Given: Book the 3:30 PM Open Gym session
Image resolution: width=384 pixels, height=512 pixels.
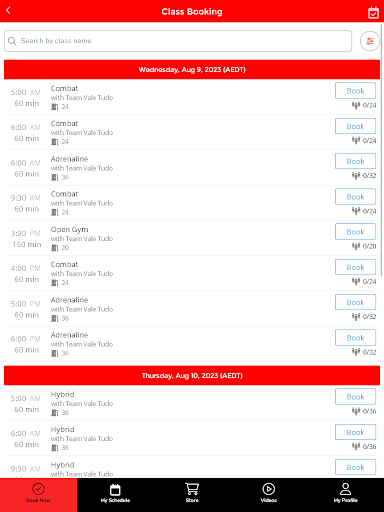Looking at the screenshot, I should pyautogui.click(x=355, y=232).
